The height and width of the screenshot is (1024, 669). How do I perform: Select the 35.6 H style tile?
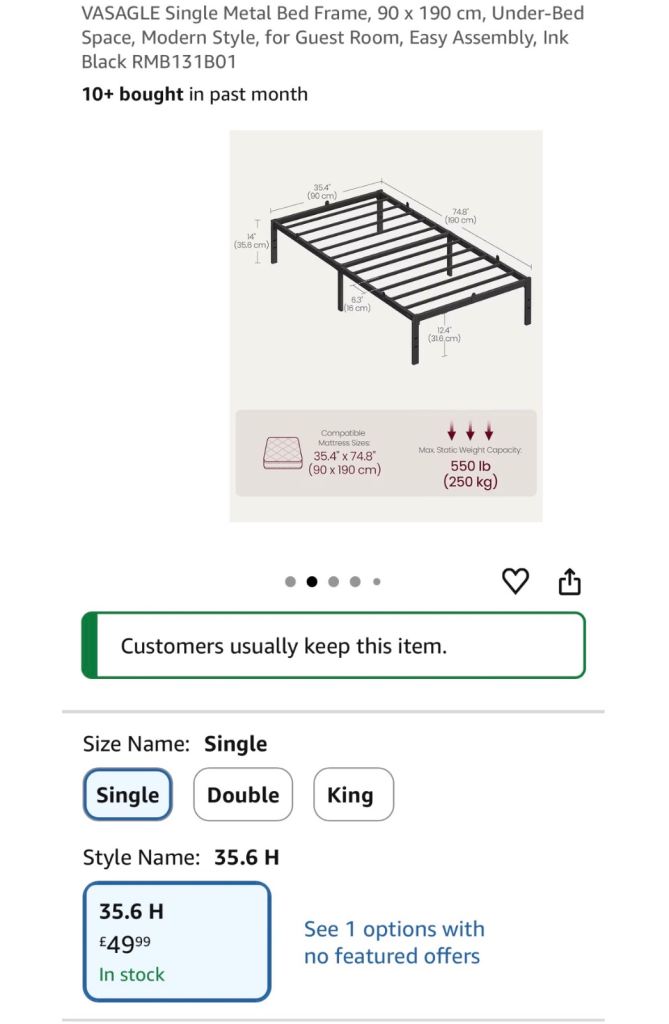[x=176, y=941]
